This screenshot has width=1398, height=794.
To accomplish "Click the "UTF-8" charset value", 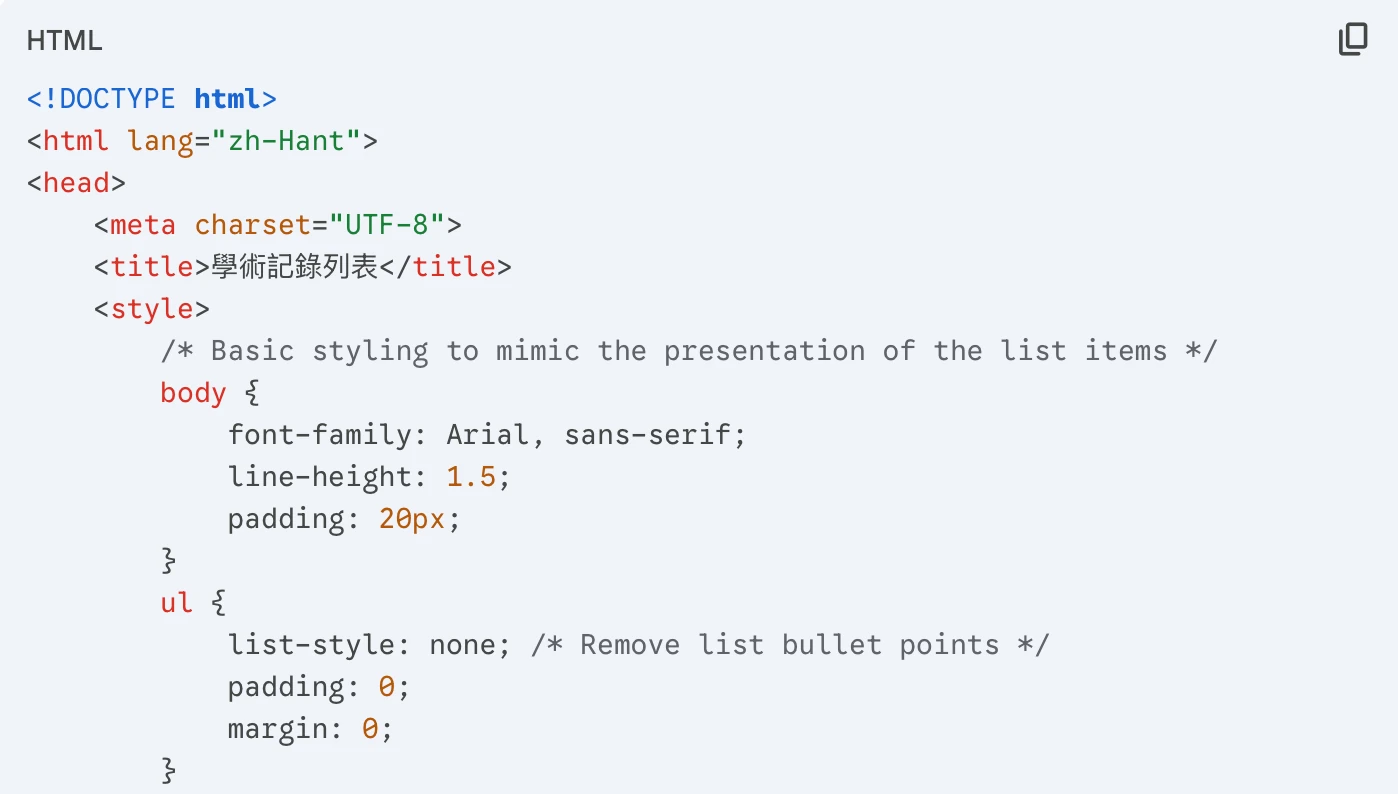I will [394, 225].
